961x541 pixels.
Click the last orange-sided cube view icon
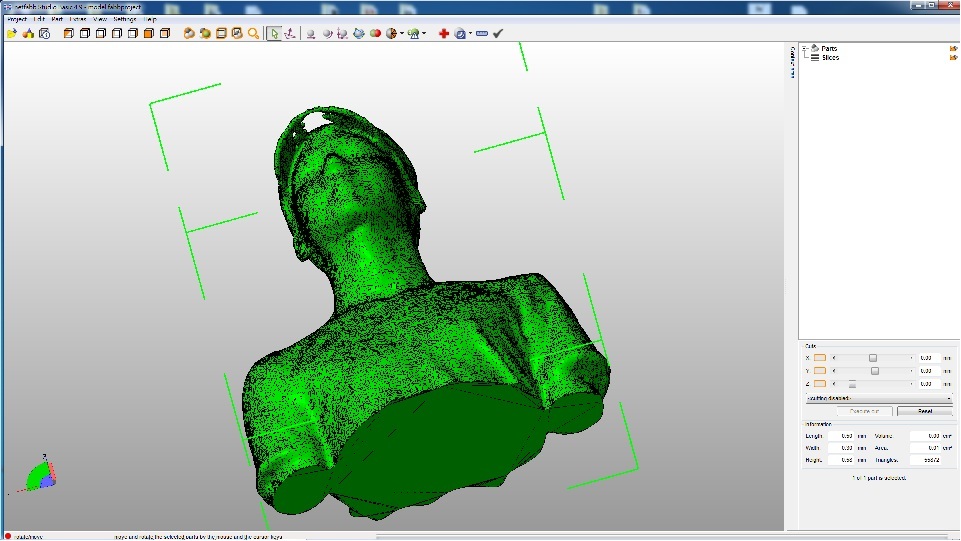point(165,33)
